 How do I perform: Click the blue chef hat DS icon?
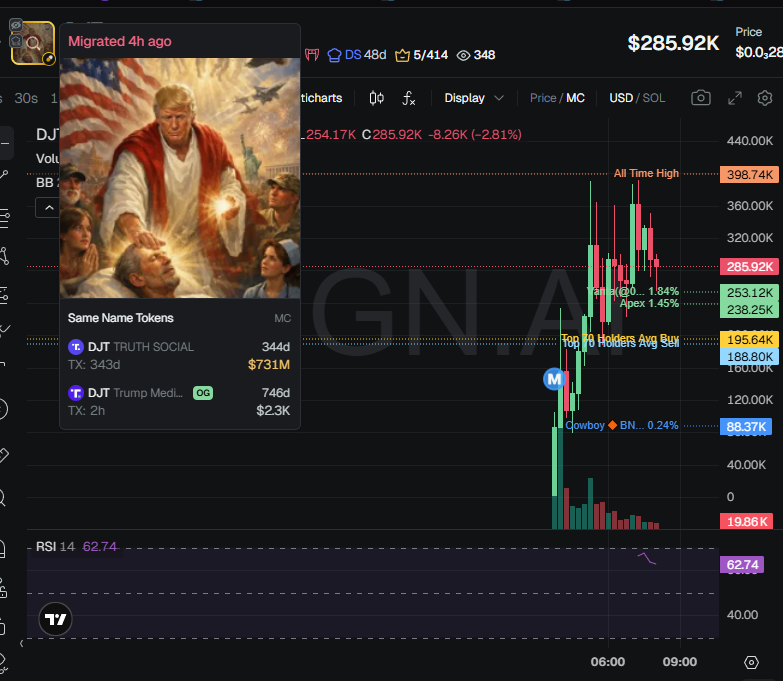334,55
